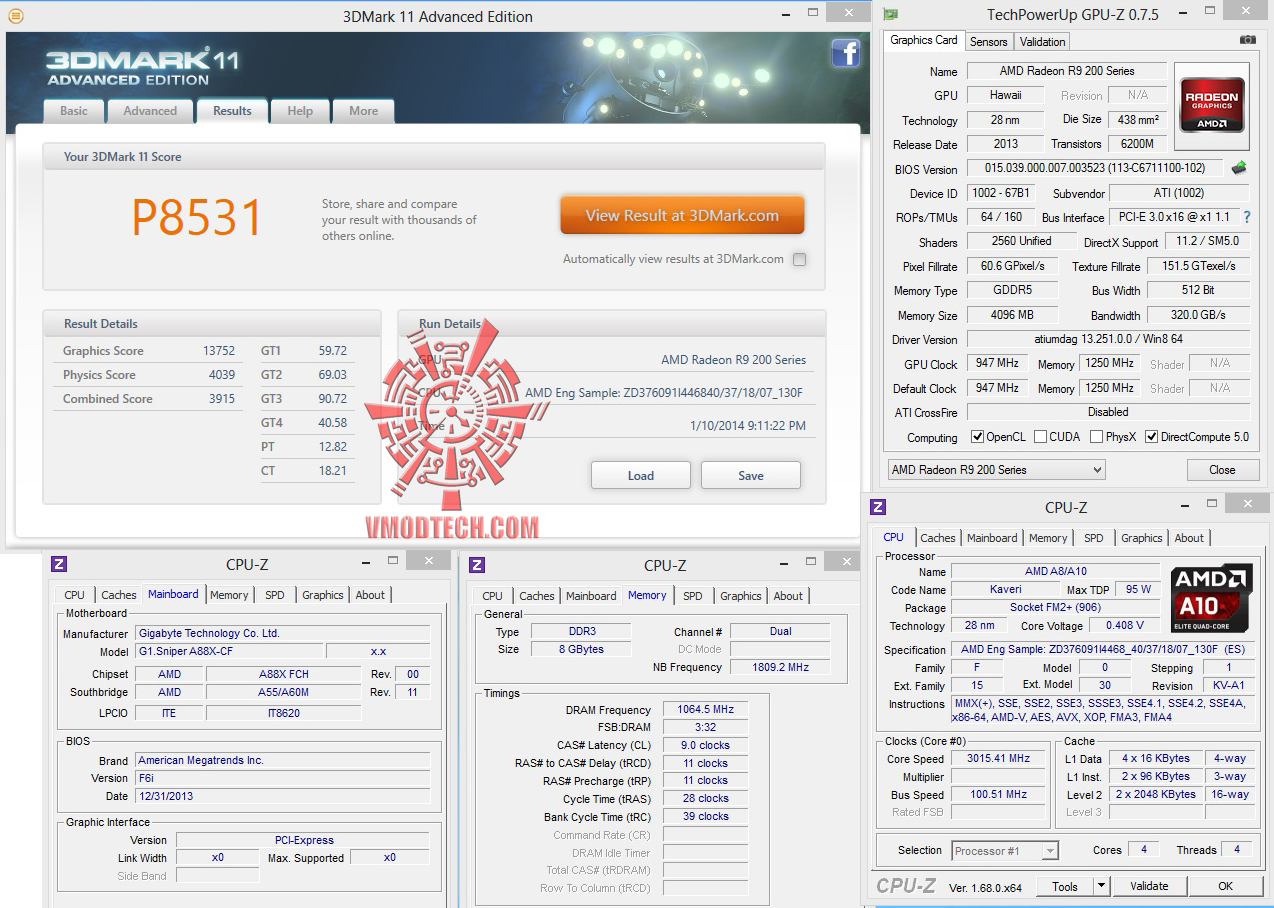Image resolution: width=1274 pixels, height=908 pixels.
Task: Open the More tab in 3DMark
Action: click(364, 111)
